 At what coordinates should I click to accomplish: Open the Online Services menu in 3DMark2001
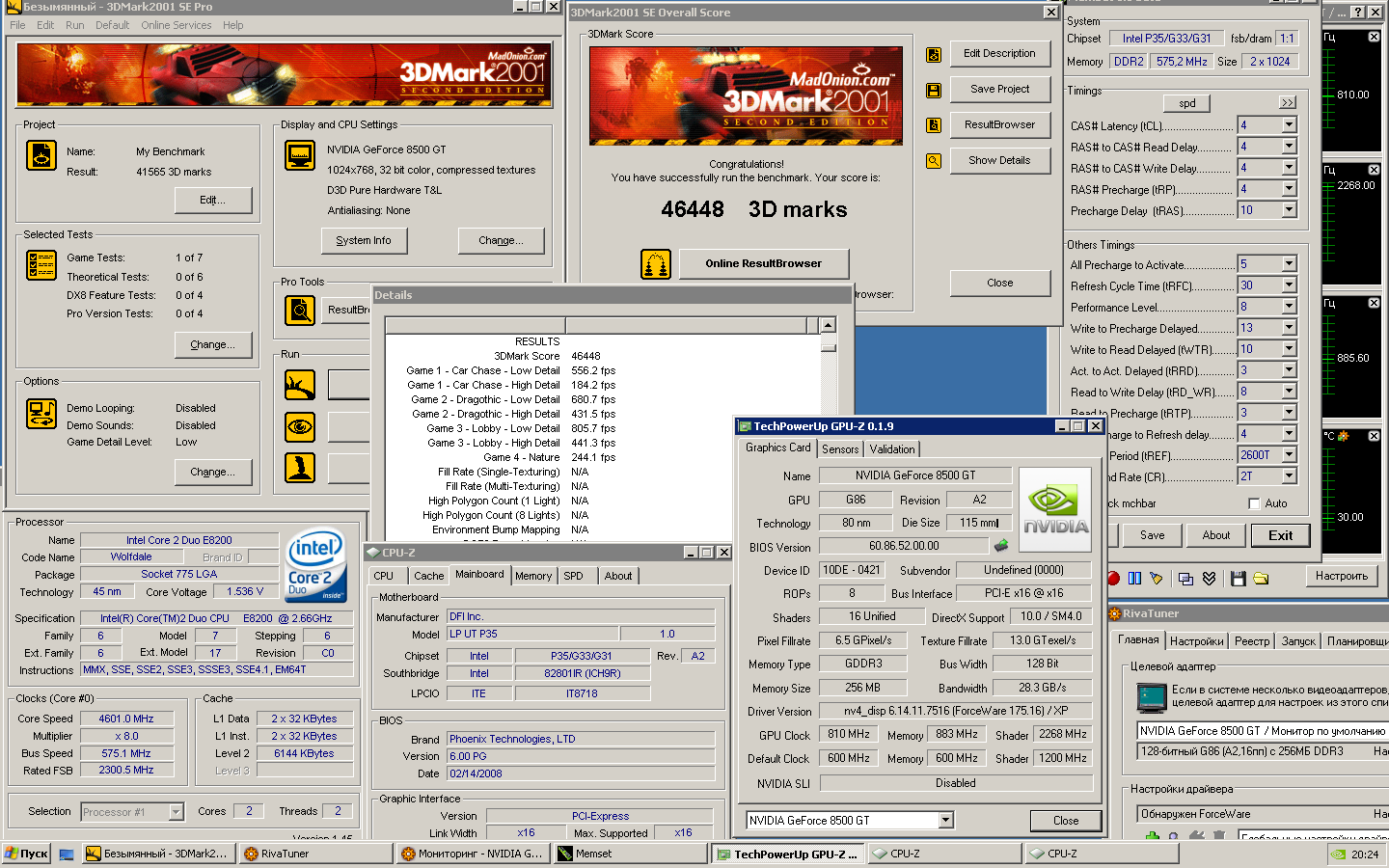(x=176, y=25)
